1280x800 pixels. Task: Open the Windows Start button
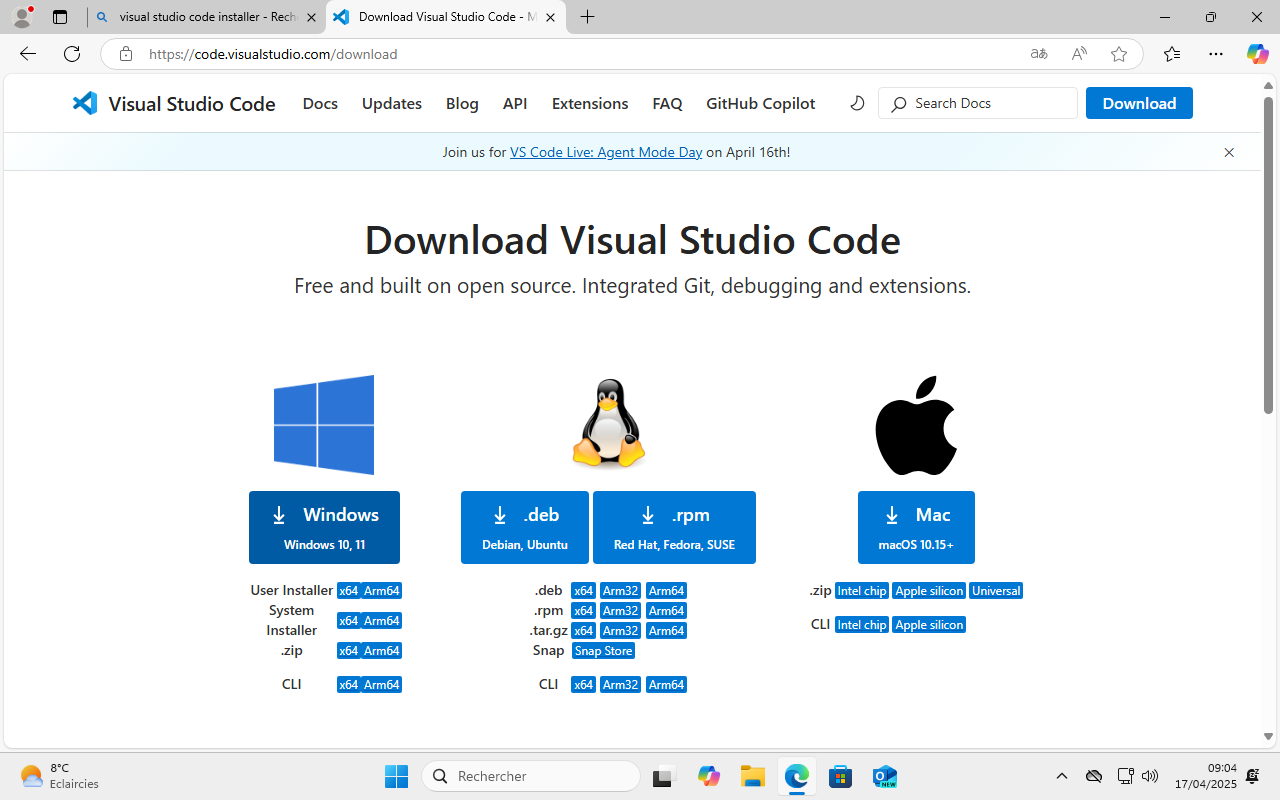coord(396,776)
